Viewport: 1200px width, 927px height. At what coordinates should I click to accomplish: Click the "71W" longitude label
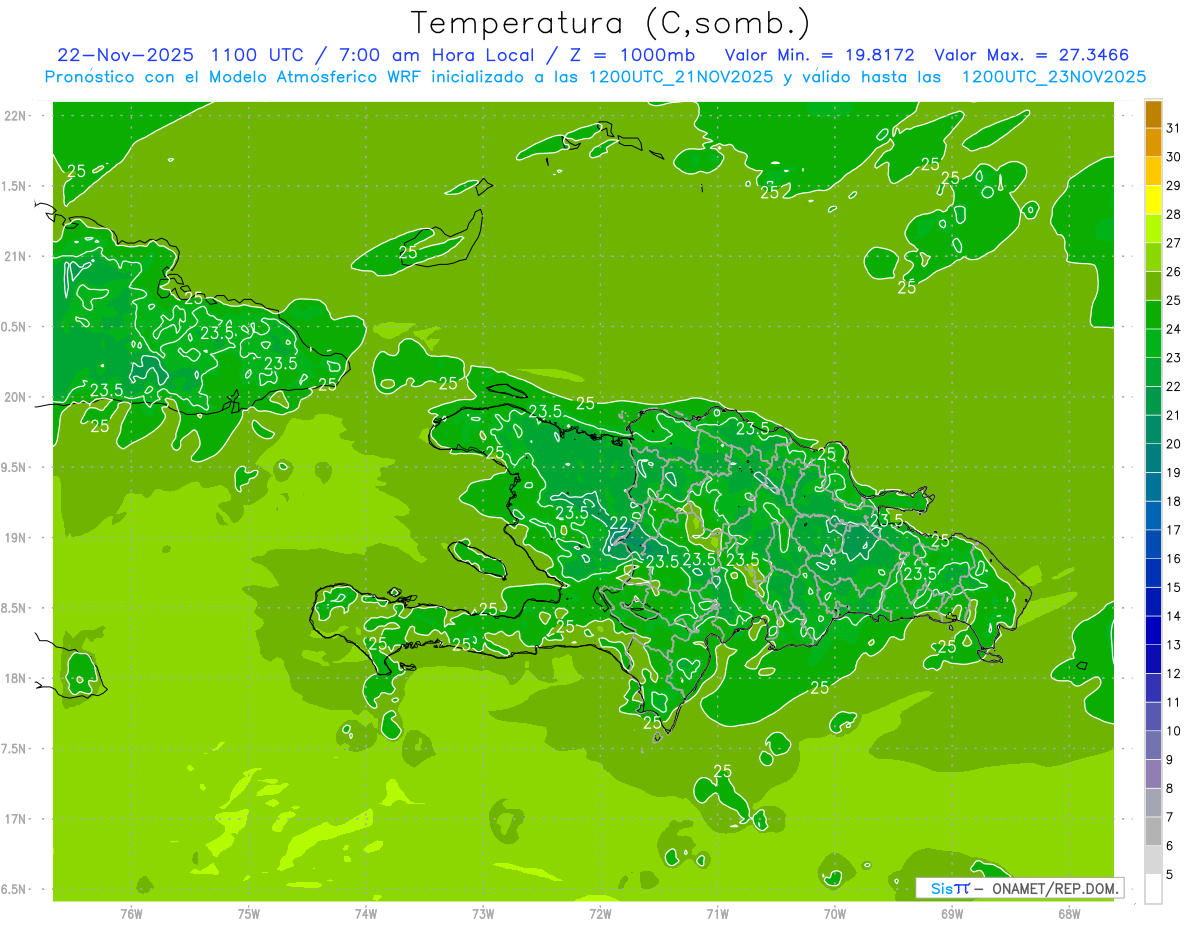click(x=717, y=913)
